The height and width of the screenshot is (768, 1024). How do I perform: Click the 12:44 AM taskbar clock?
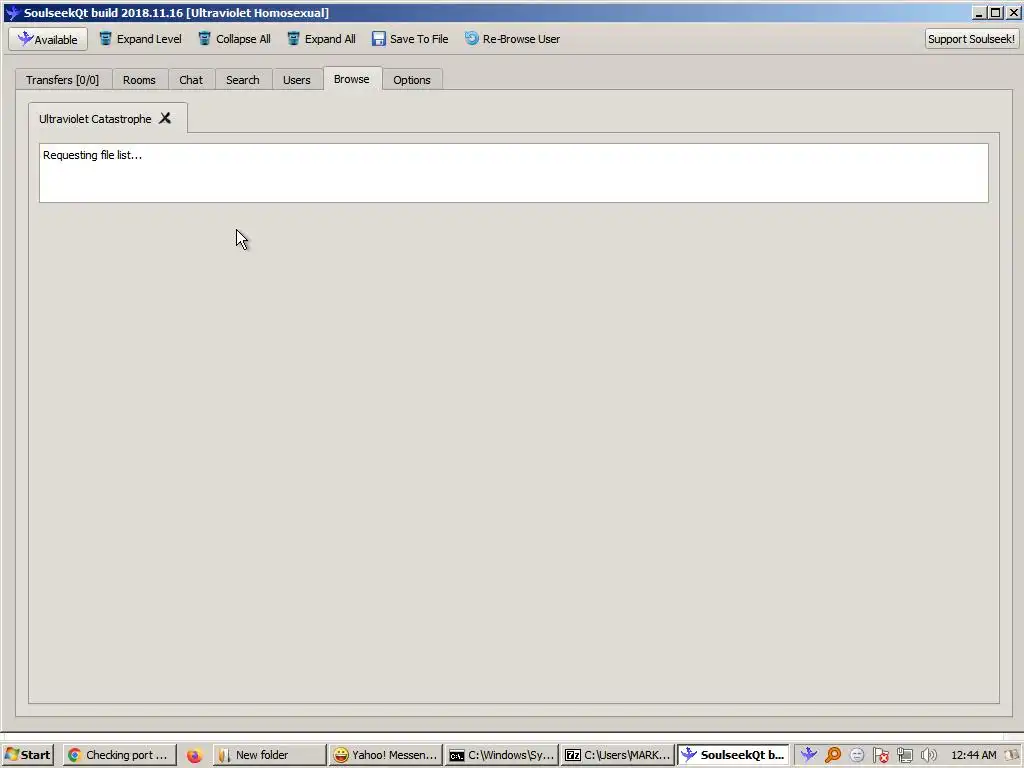click(x=974, y=755)
